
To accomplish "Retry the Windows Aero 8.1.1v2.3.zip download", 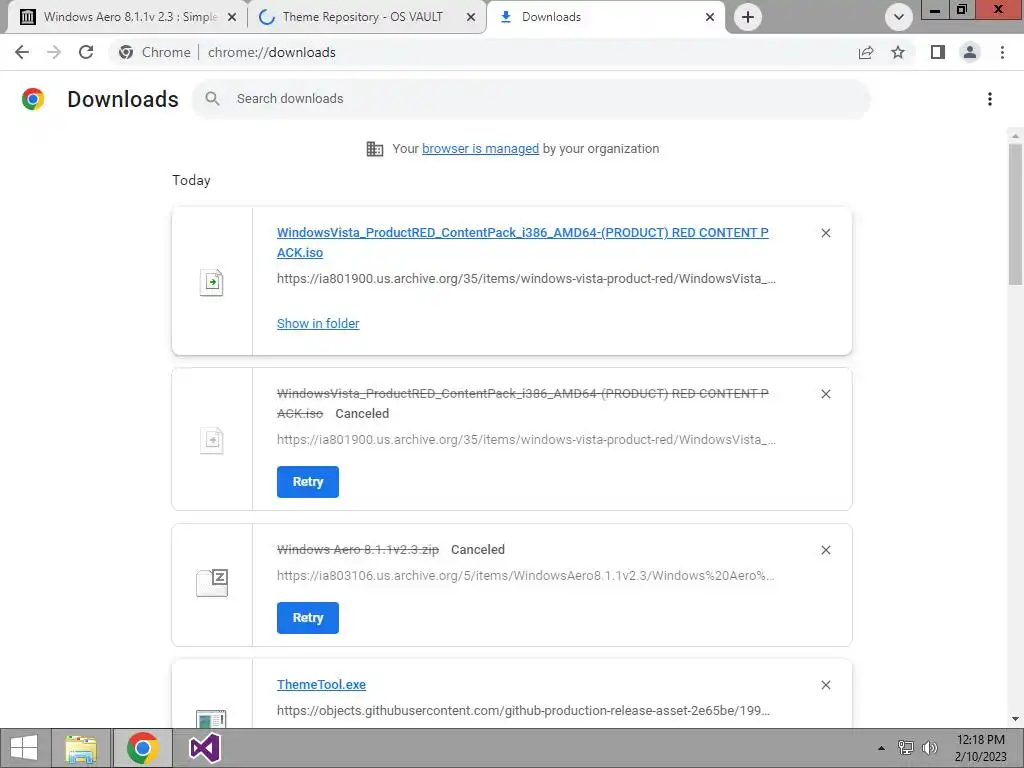I will coord(308,618).
